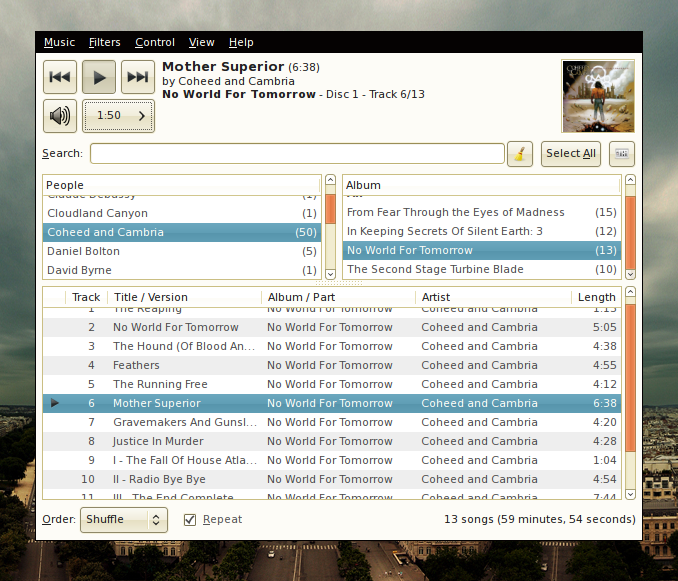Open the Music menu
The height and width of the screenshot is (581, 678).
(59, 42)
